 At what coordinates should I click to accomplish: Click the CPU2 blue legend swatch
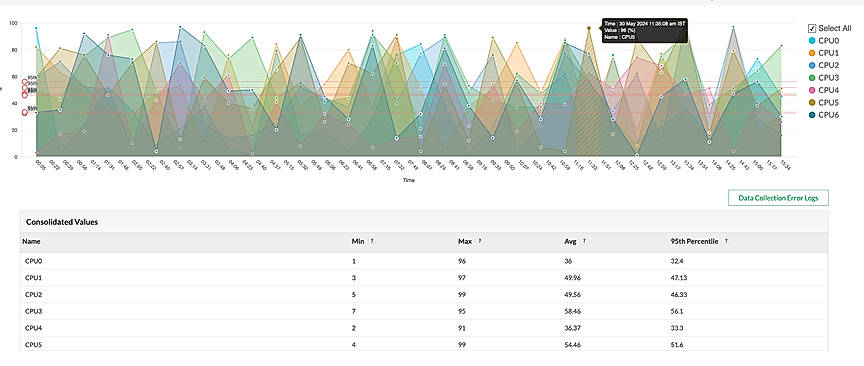[812, 65]
